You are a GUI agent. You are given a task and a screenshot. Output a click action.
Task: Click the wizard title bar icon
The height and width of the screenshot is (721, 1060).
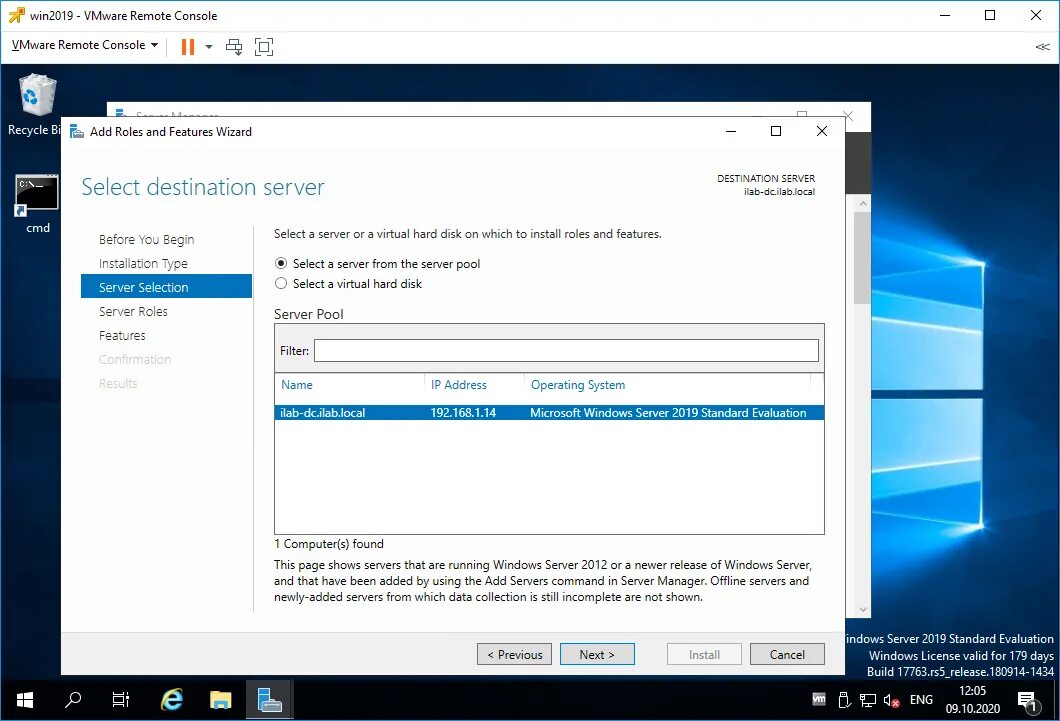click(76, 132)
